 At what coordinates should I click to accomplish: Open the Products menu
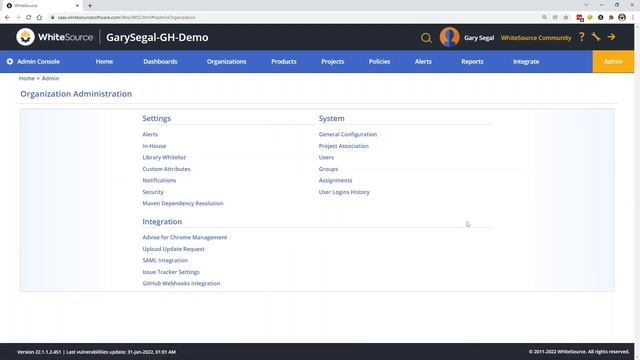pos(284,62)
